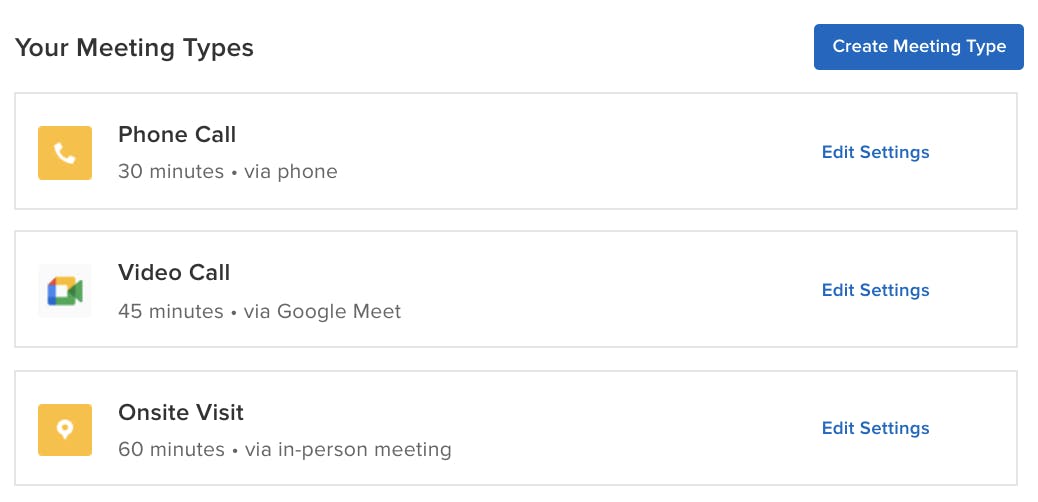This screenshot has height=502, width=1038.
Task: Click the 'via in-person meeting' label
Action: [348, 450]
